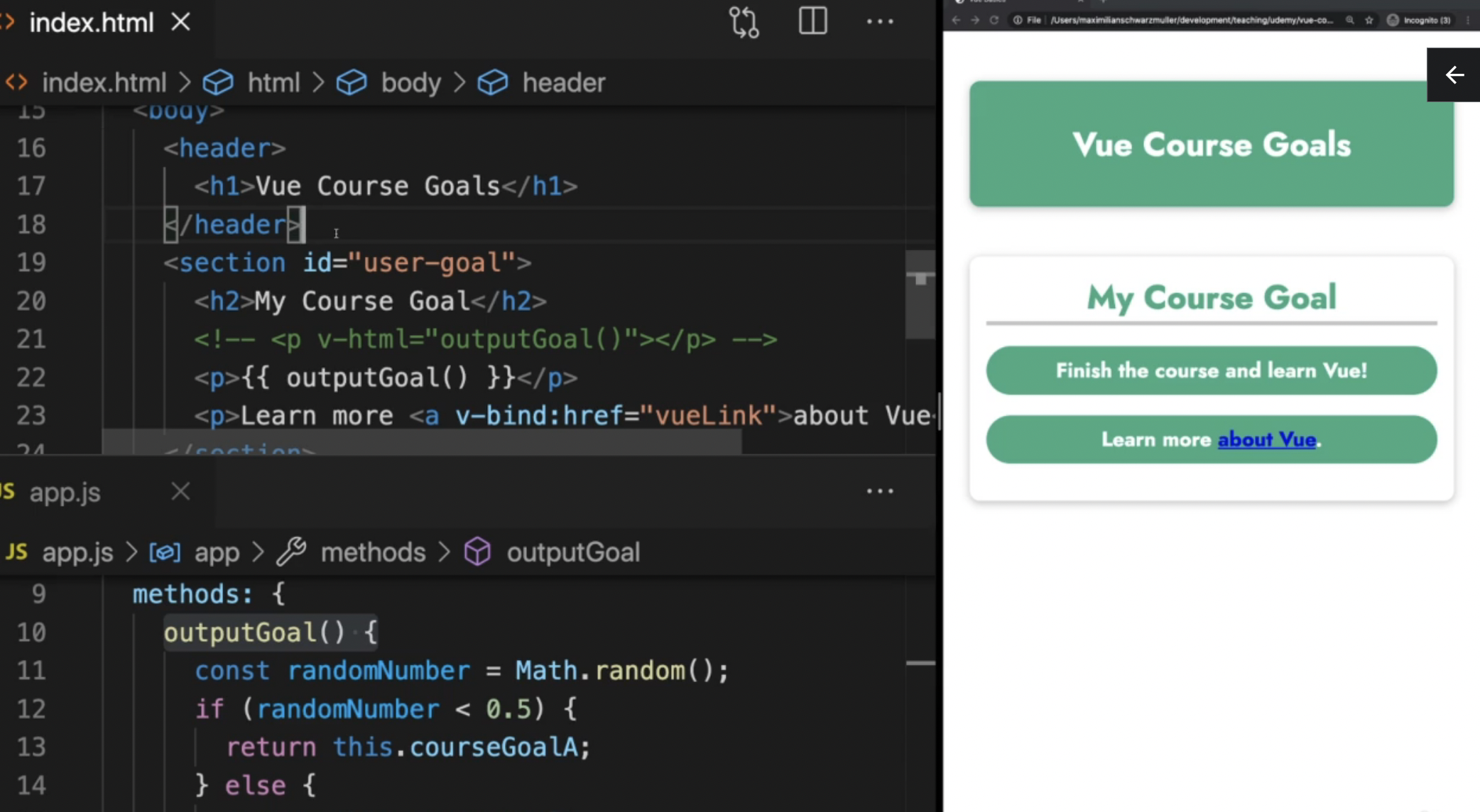Open more actions menu for app.js editor
This screenshot has height=812, width=1480.
tap(879, 491)
